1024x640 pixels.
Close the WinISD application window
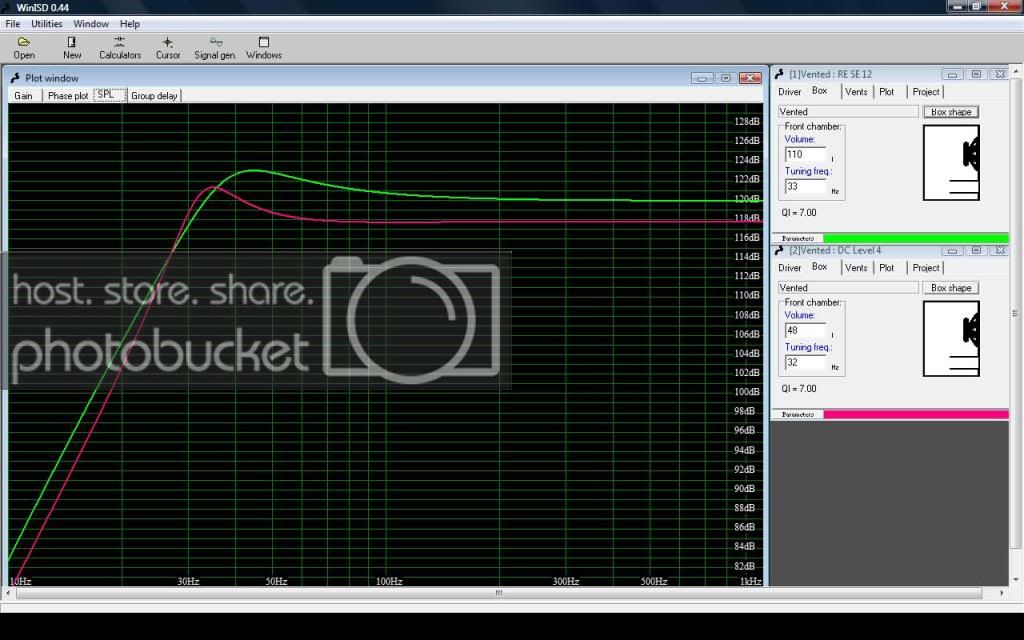1004,6
